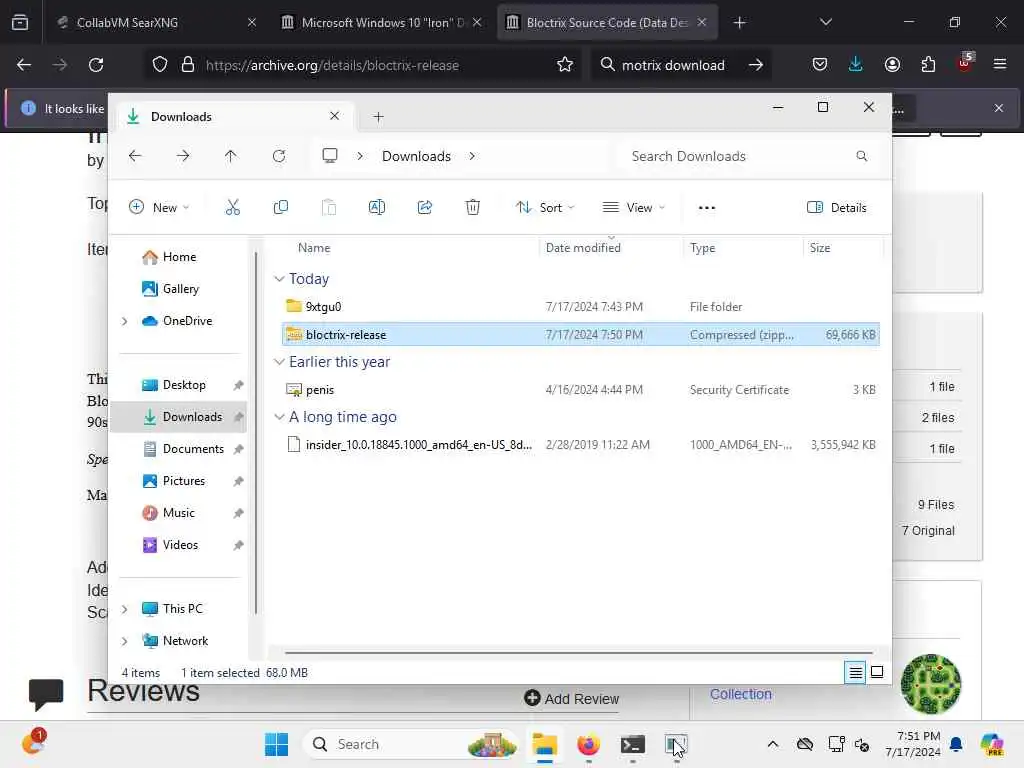1024x768 pixels.
Task: Click the search magnifier in Search Downloads
Action: [x=861, y=156]
